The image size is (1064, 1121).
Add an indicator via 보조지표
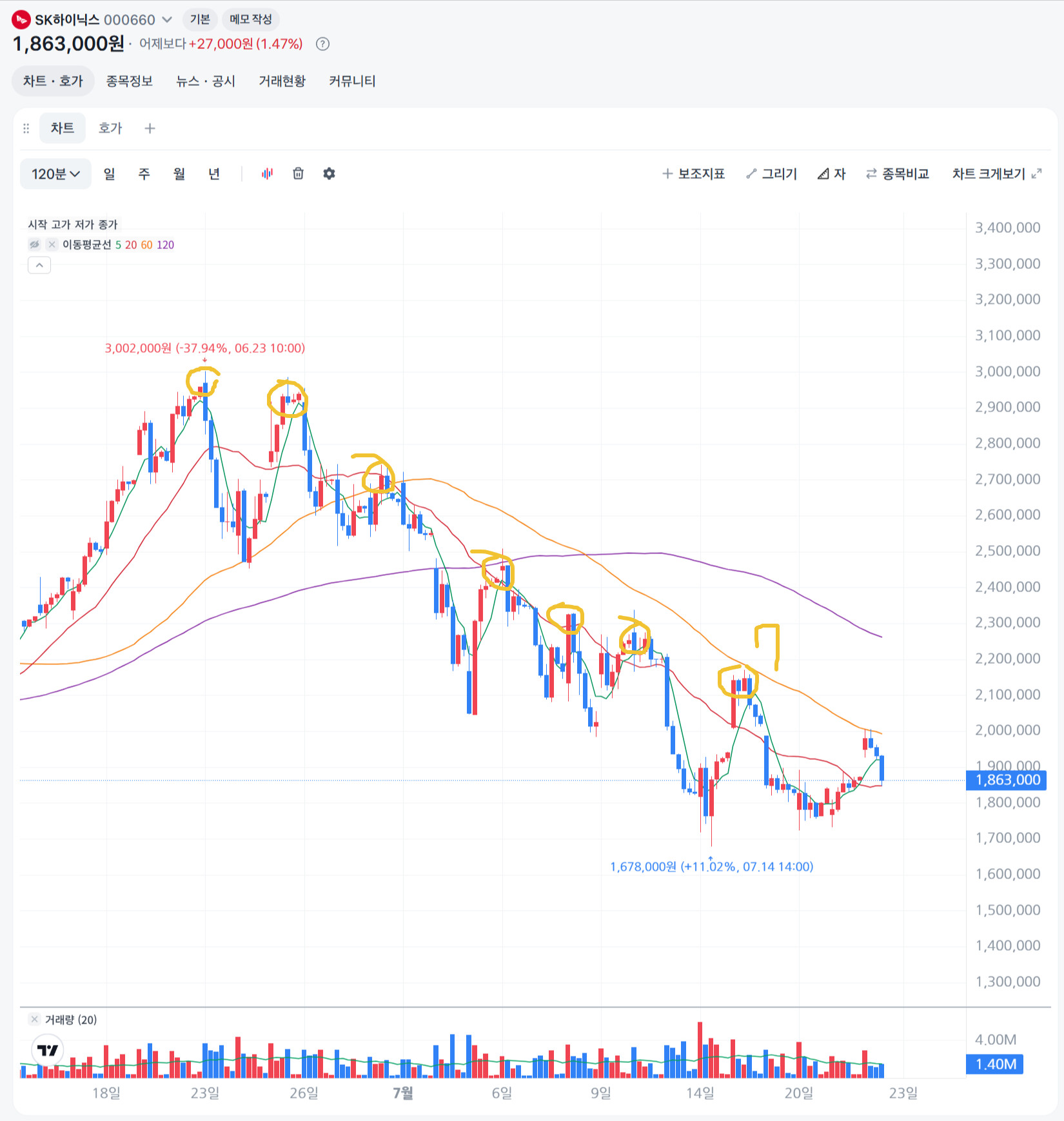[x=694, y=174]
